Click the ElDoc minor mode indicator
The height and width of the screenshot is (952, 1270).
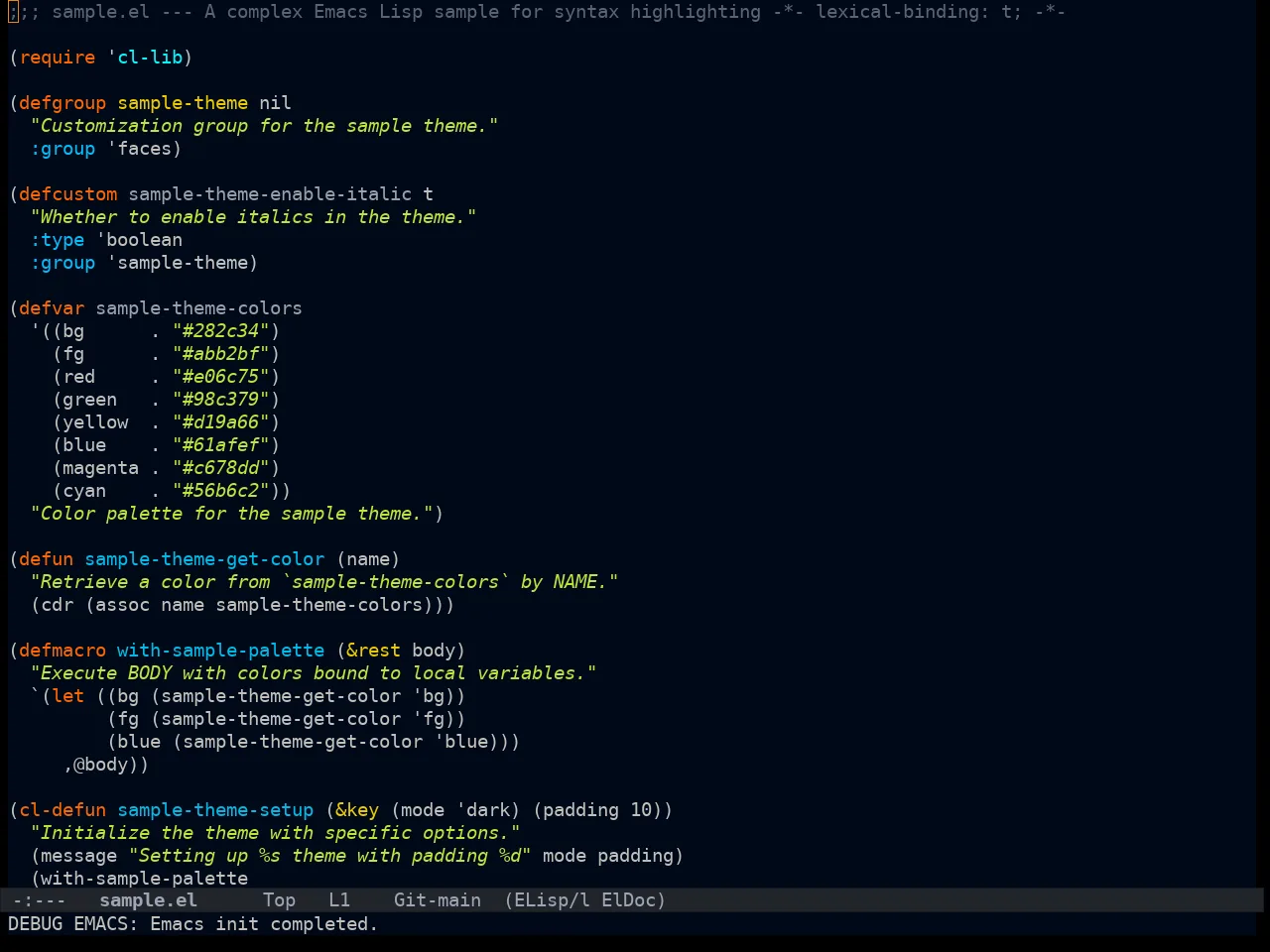633,900
